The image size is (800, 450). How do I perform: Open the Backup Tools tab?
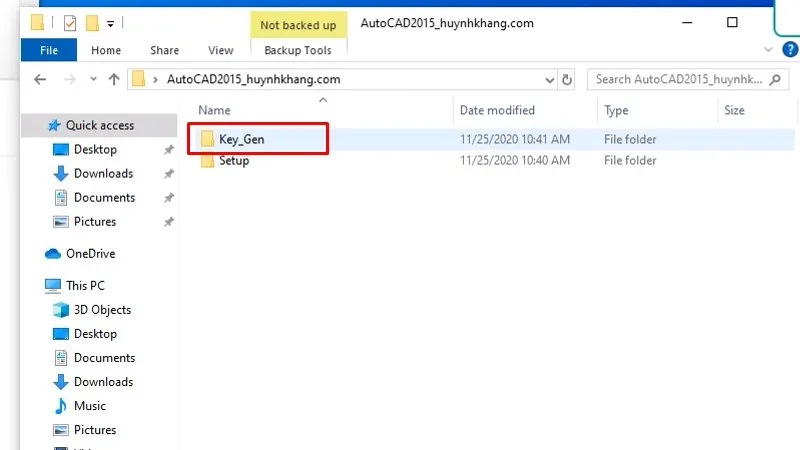click(297, 50)
